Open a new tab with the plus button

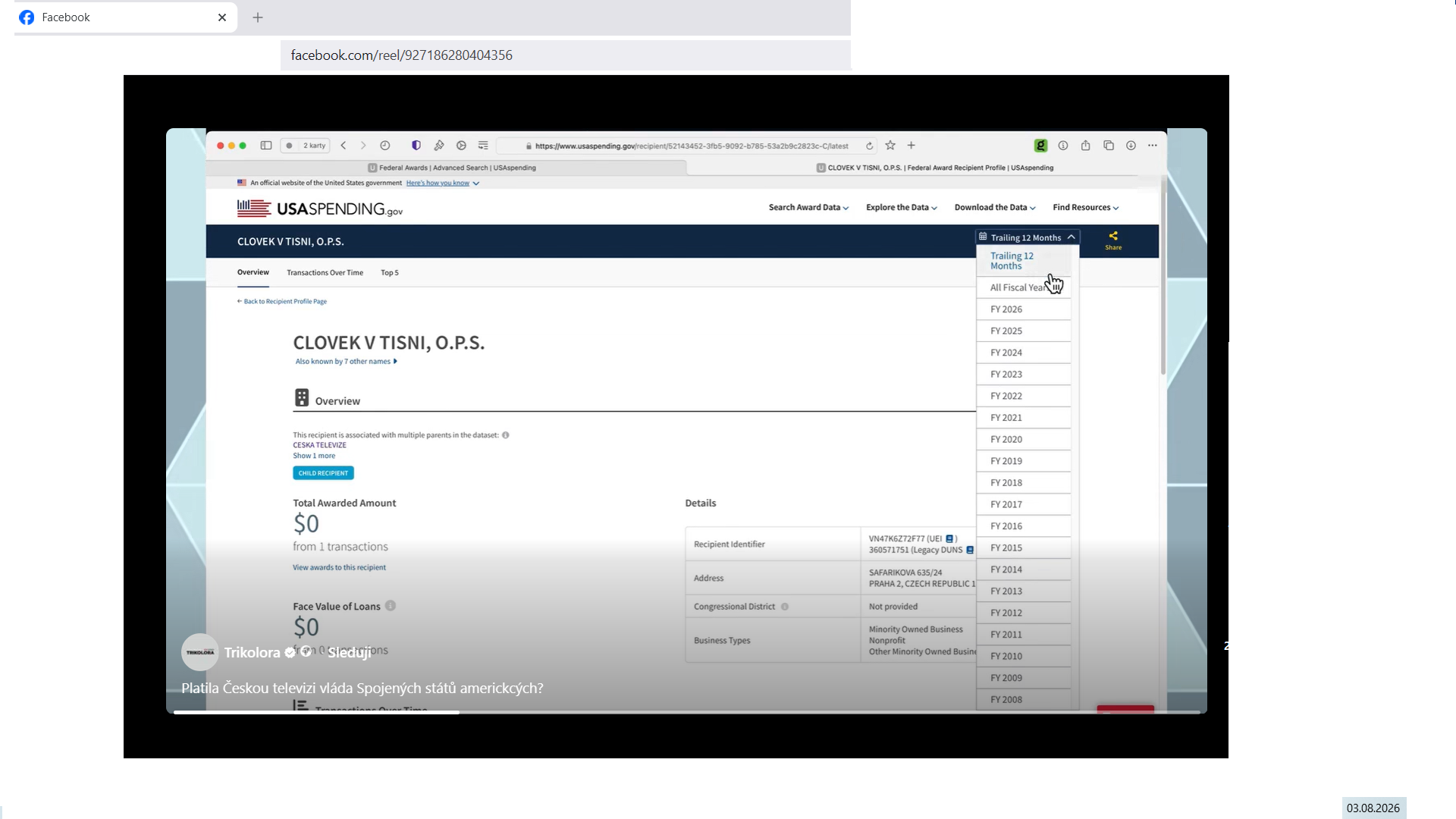click(258, 17)
